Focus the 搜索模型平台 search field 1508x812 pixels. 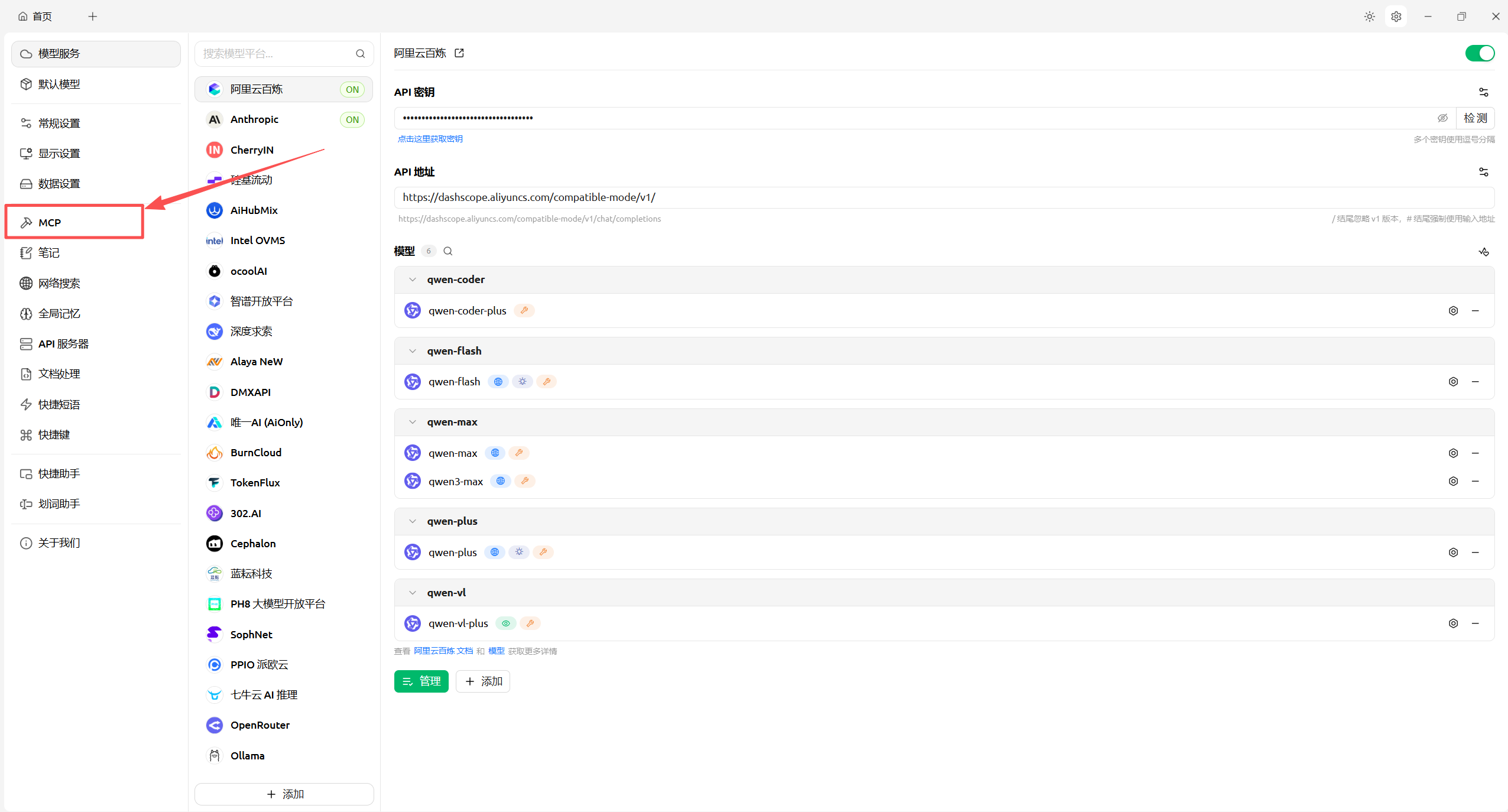pos(277,54)
